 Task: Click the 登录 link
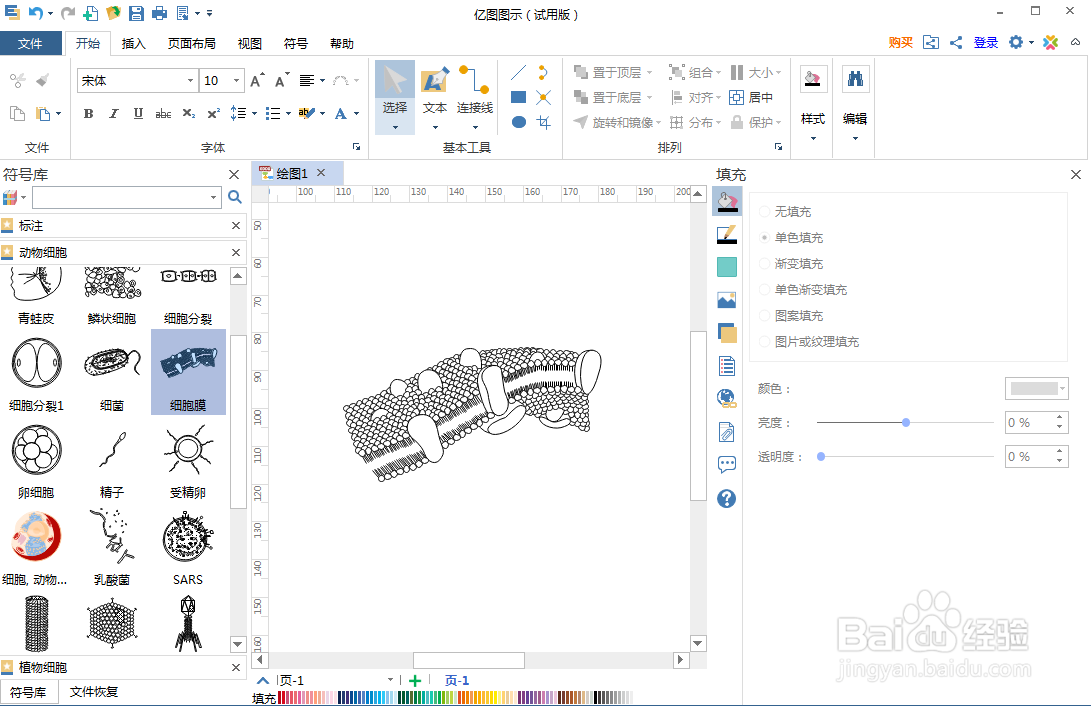[985, 42]
